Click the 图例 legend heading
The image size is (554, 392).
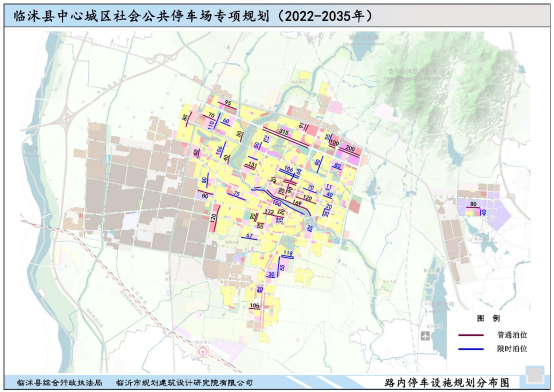click(488, 318)
